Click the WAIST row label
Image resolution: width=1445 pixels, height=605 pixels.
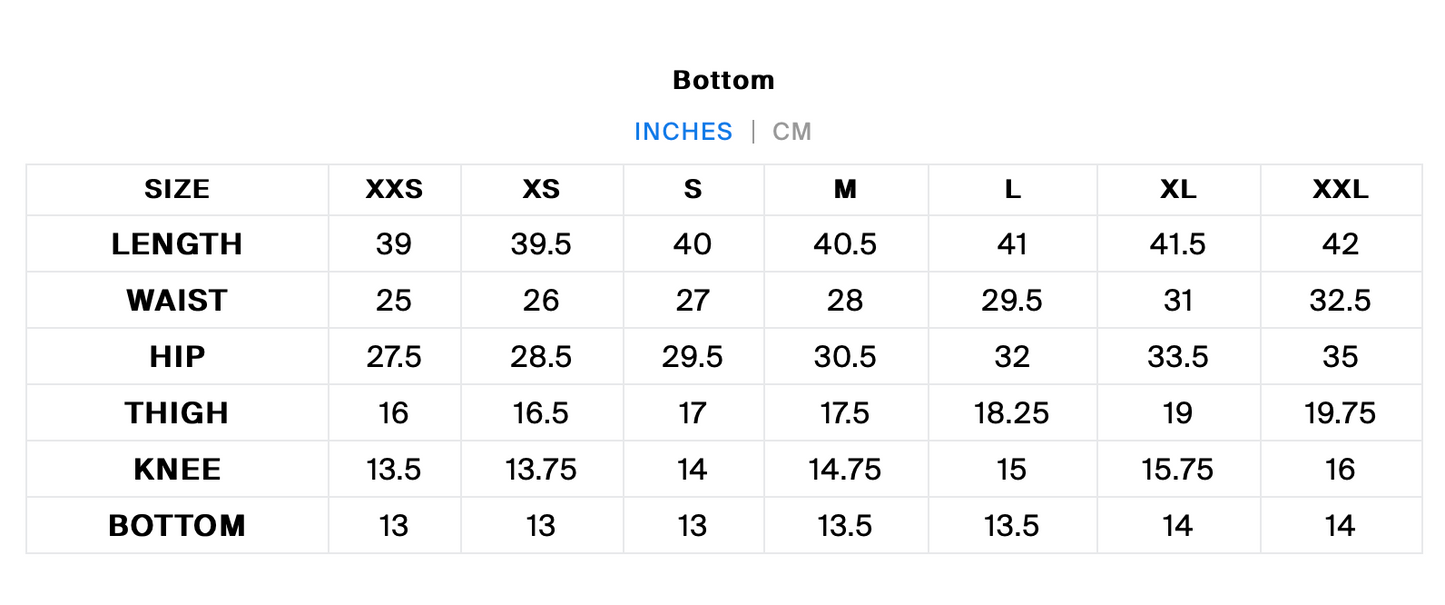tap(177, 300)
